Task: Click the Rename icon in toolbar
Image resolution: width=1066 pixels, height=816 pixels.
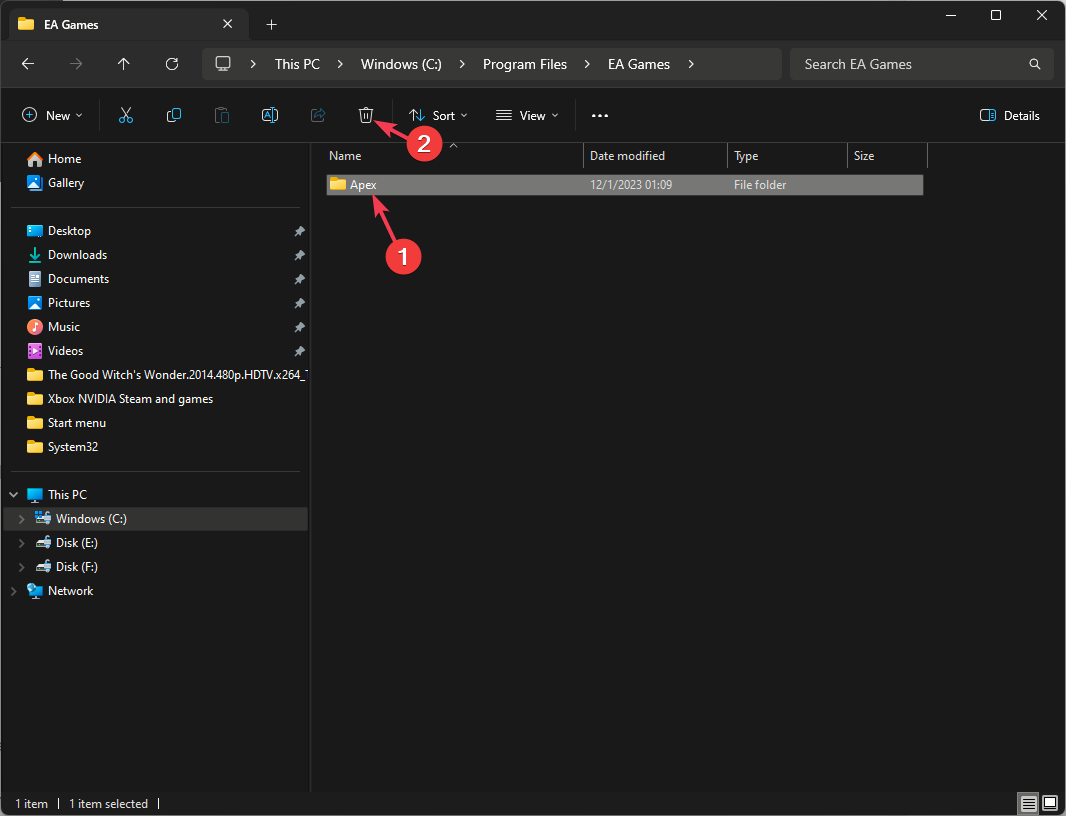Action: pyautogui.click(x=270, y=116)
